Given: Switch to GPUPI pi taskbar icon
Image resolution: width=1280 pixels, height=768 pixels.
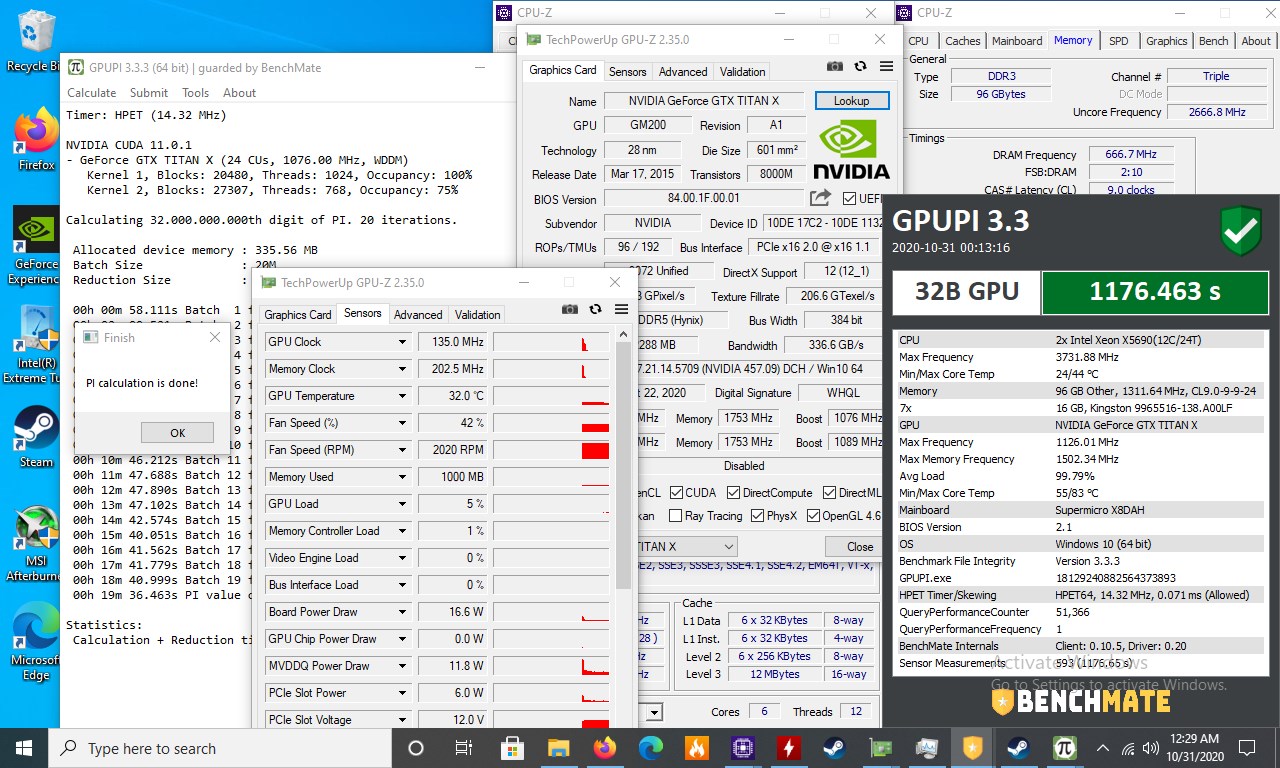Looking at the screenshot, I should [1064, 748].
